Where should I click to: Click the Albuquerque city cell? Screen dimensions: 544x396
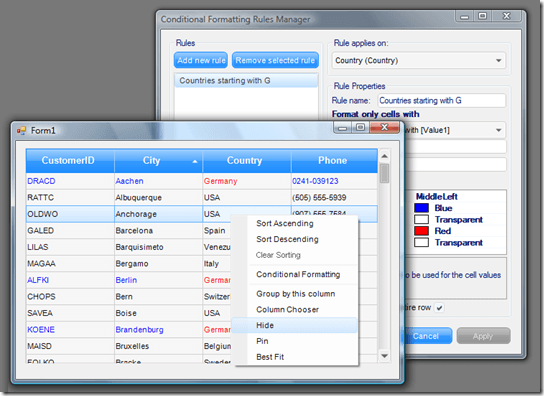(159, 197)
